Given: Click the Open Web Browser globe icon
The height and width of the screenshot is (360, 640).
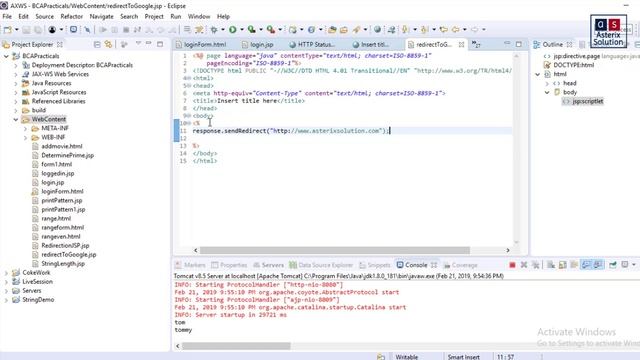Looking at the screenshot, I should tap(378, 29).
